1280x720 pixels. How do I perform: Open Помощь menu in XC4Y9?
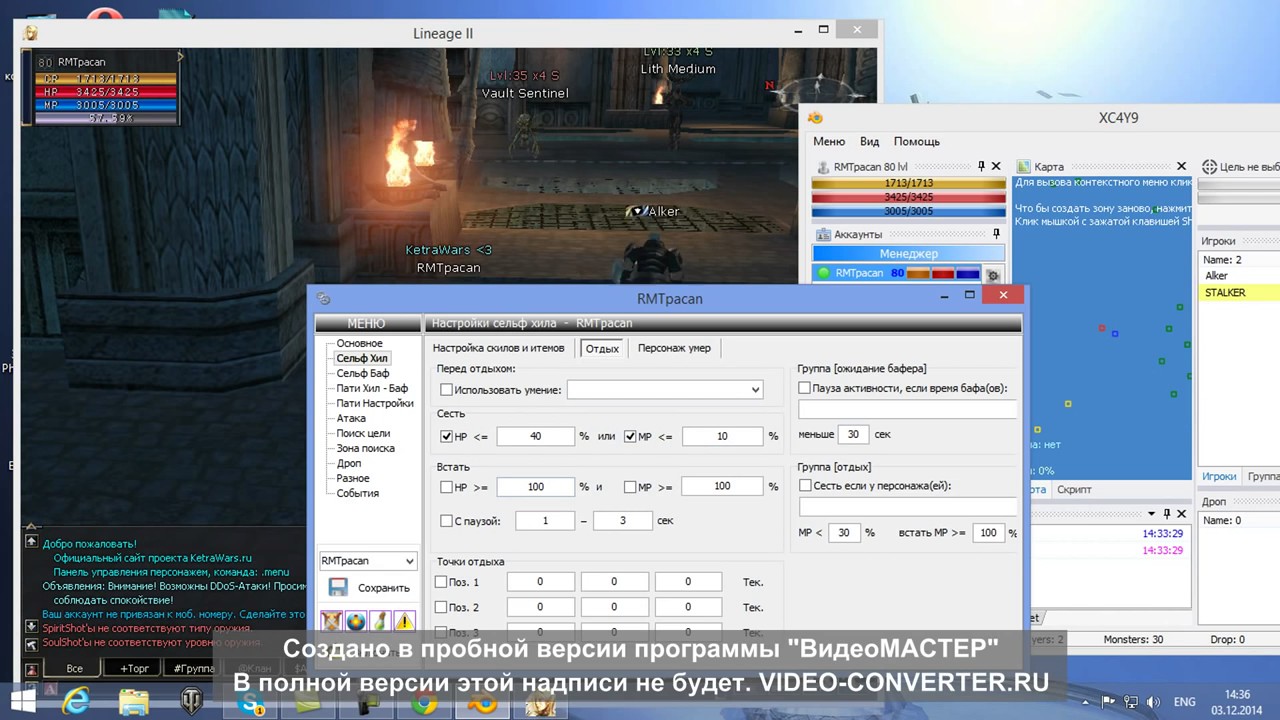[x=917, y=141]
